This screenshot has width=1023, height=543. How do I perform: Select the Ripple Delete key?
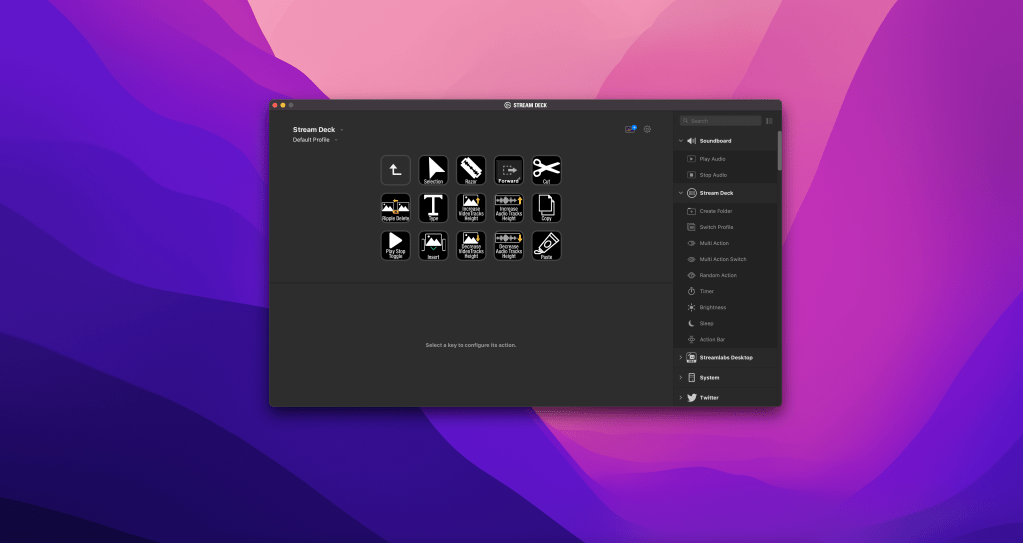[395, 208]
